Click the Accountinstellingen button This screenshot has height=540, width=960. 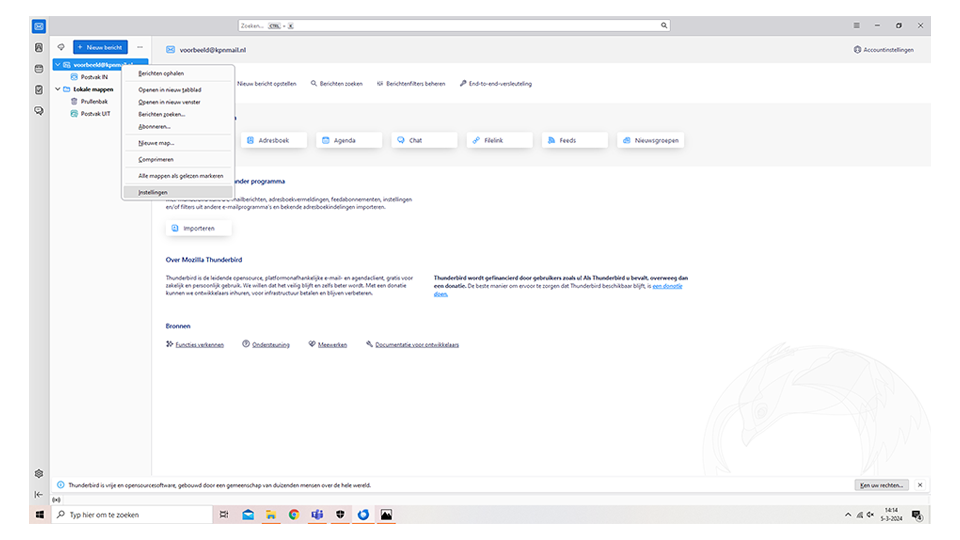[883, 50]
